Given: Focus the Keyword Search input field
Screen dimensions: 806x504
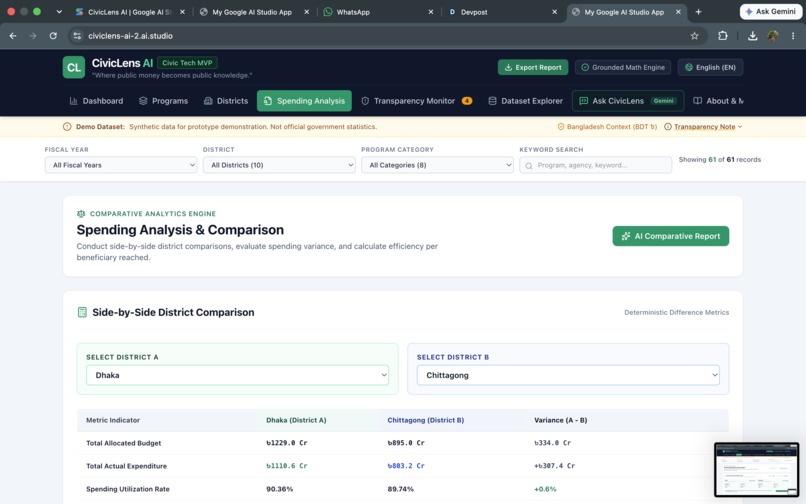Looking at the screenshot, I should point(595,165).
